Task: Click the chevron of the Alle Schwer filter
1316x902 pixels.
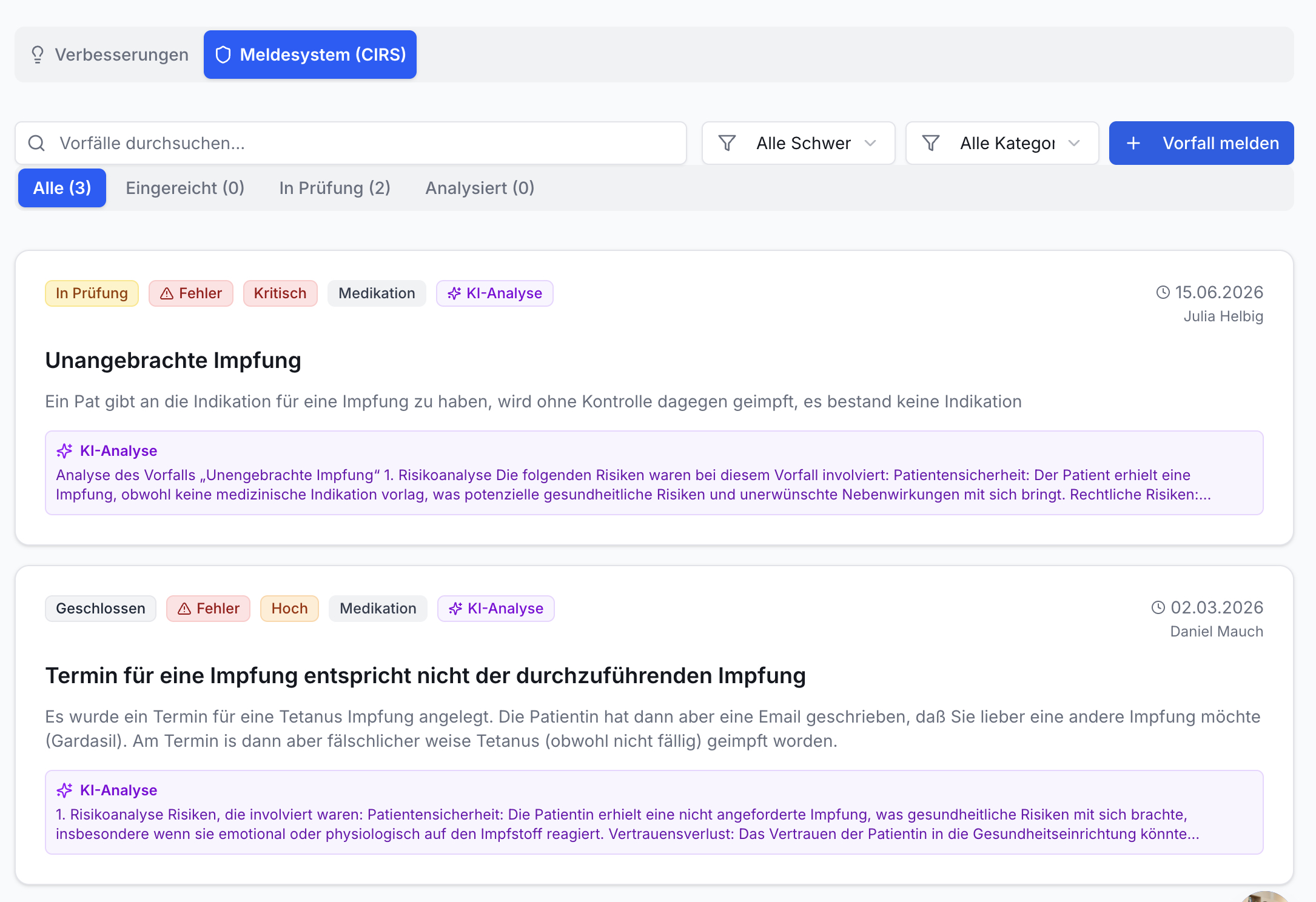Action: [870, 143]
